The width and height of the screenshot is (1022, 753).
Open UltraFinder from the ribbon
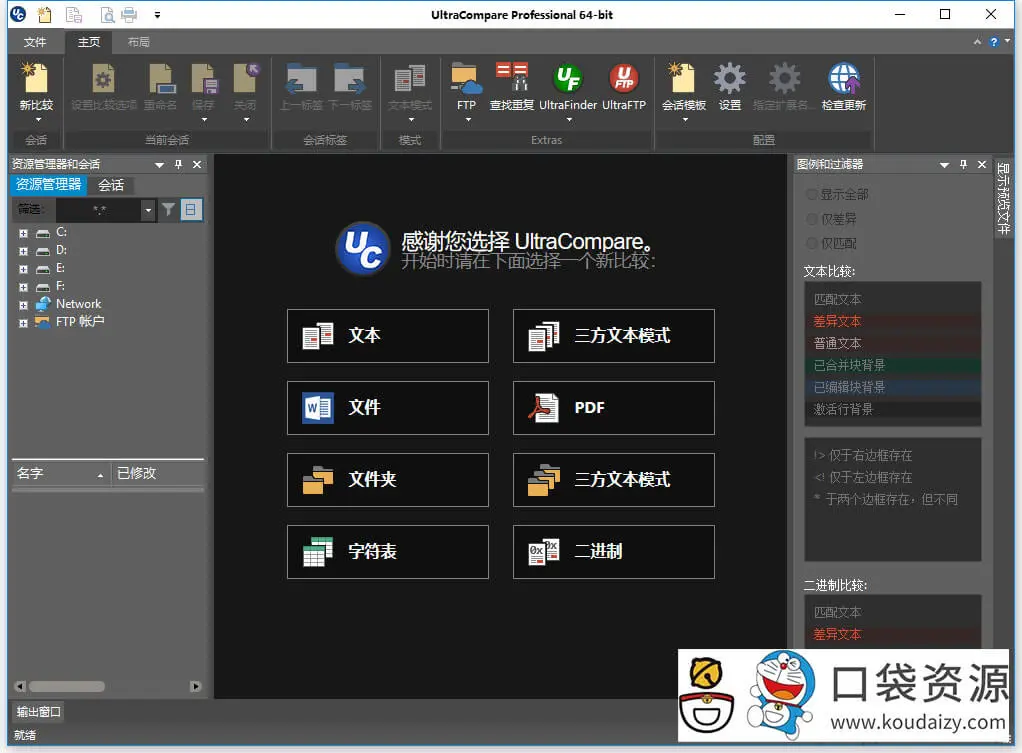(x=568, y=87)
